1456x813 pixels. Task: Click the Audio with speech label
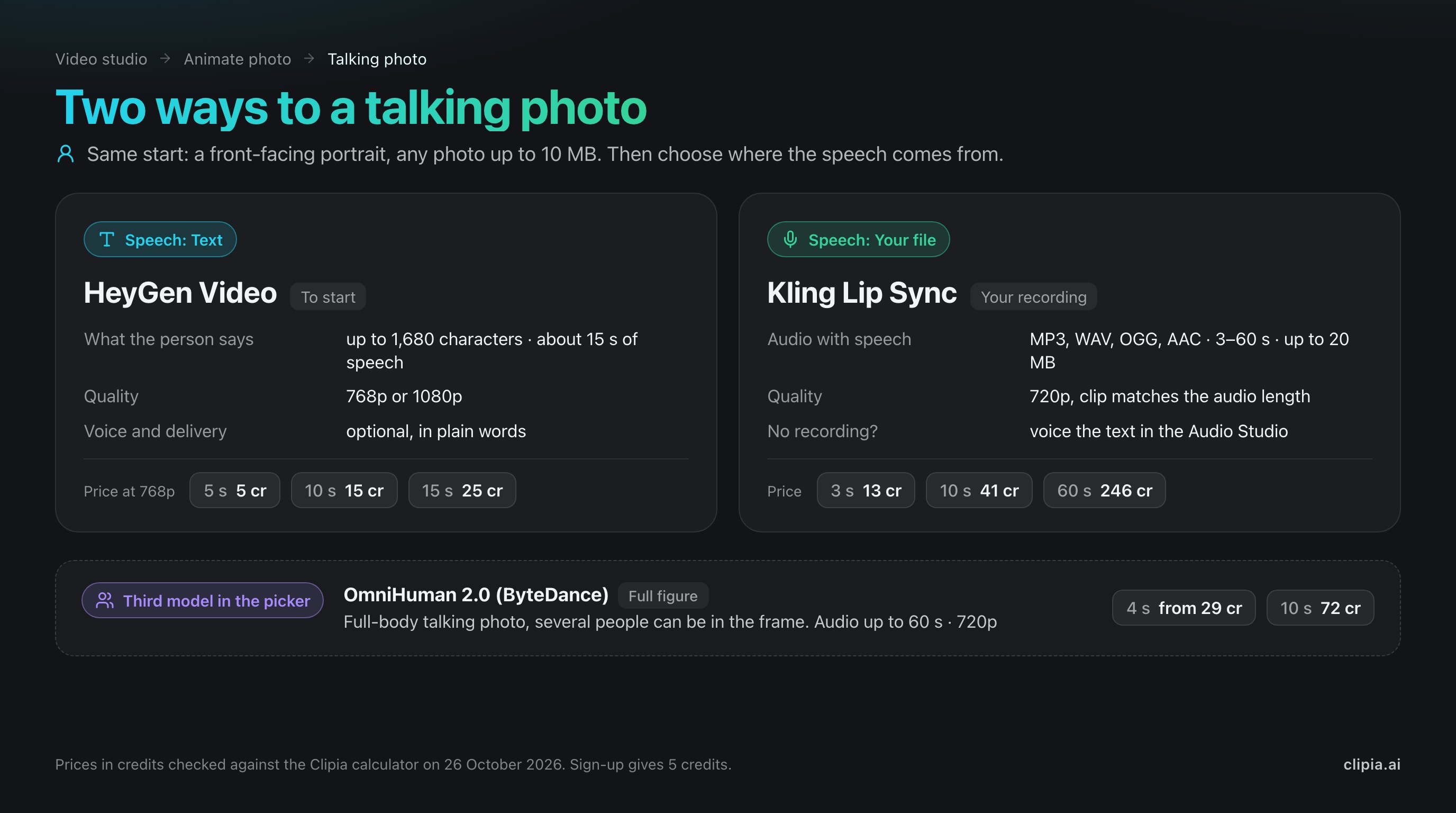[x=839, y=339]
